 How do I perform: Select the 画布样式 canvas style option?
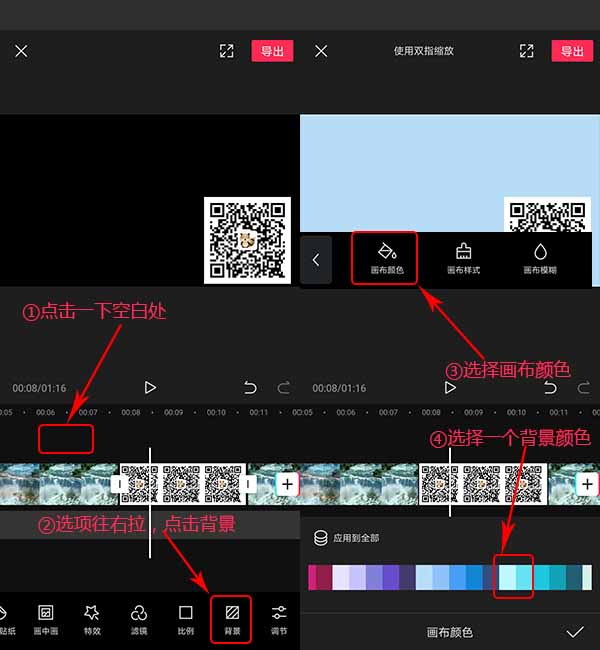click(463, 259)
